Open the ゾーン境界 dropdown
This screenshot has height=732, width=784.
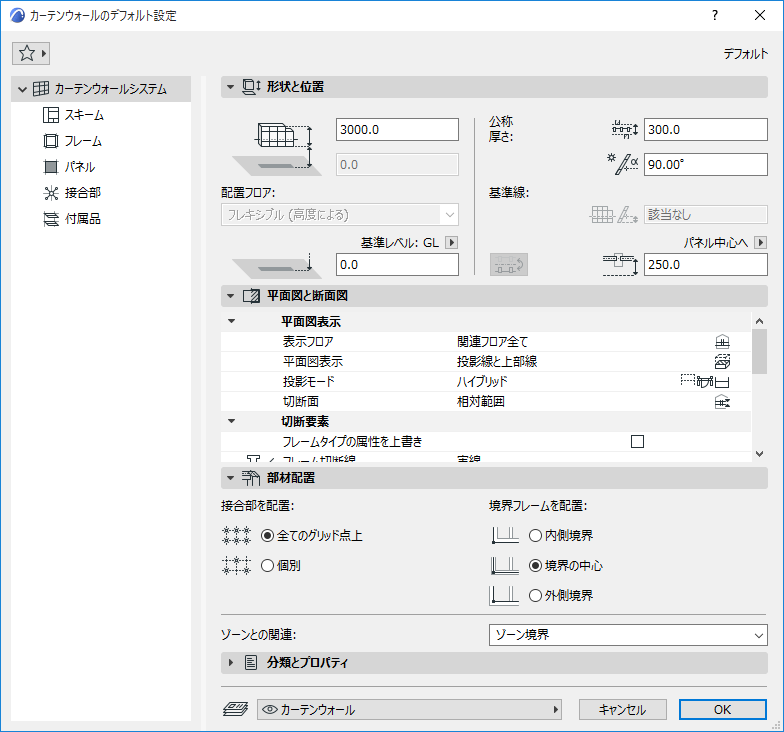click(628, 635)
